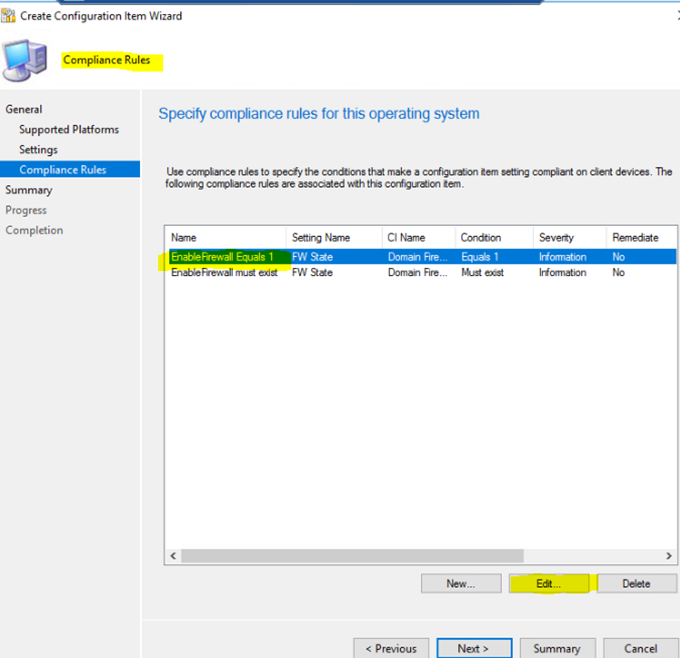Sort by the Severity column header
The image size is (680, 658).
569,238
